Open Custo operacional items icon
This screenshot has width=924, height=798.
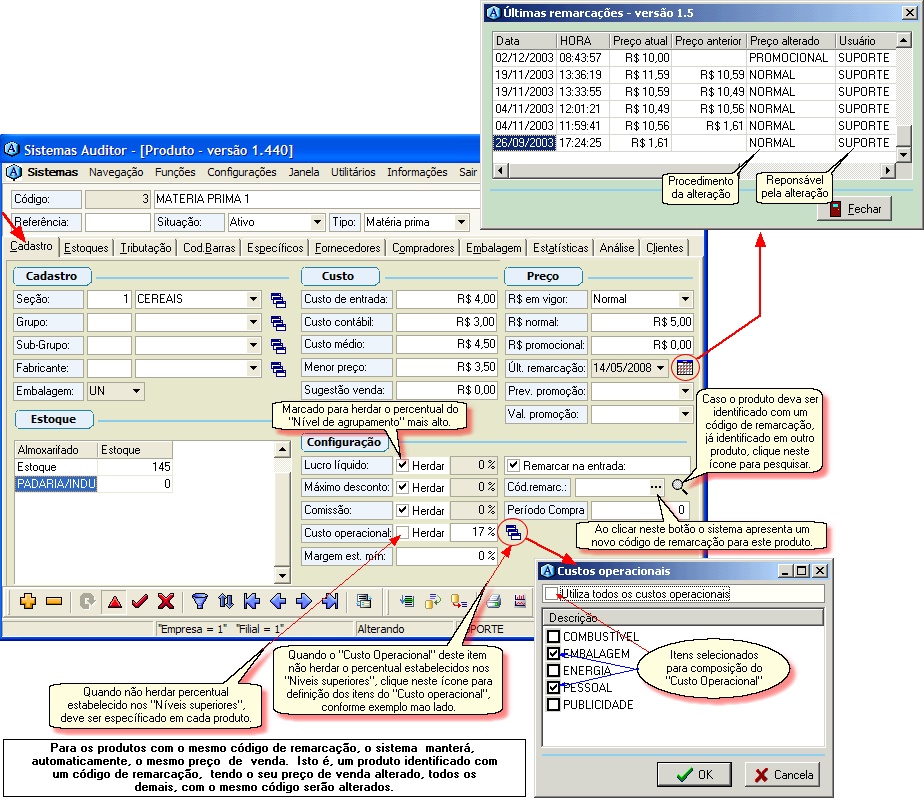tap(512, 532)
